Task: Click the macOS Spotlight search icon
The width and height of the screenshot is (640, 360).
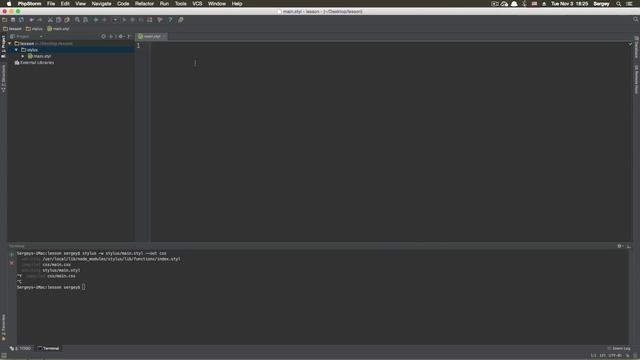Action: (x=619, y=4)
